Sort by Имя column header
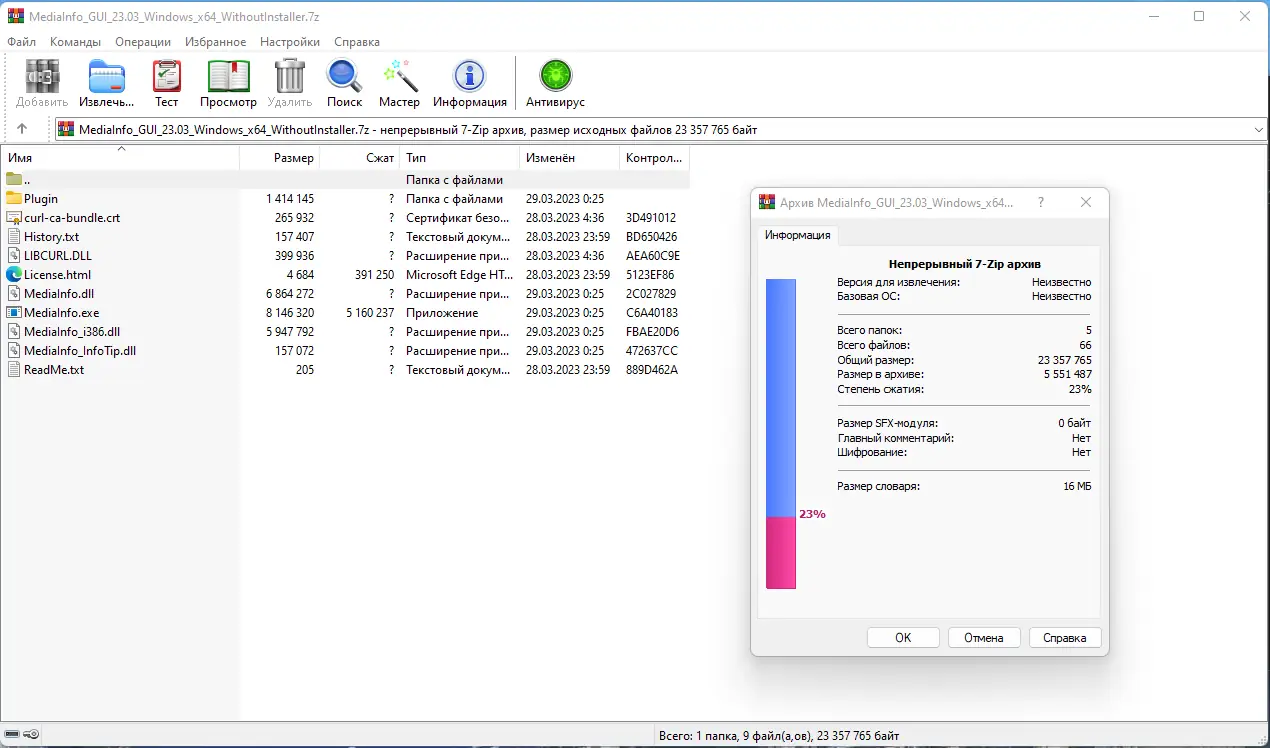 (x=120, y=158)
